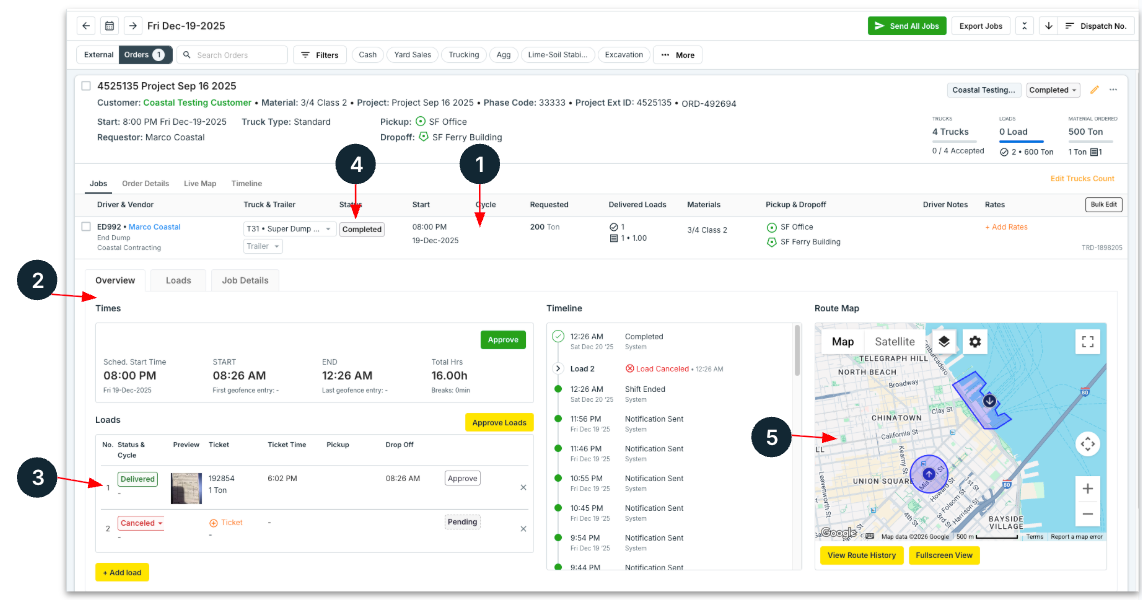The width and height of the screenshot is (1142, 600).
Task: Switch to the External toggle
Action: [x=98, y=55]
